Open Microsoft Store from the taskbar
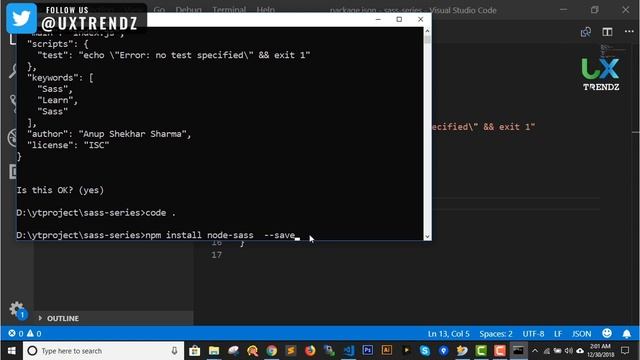The width and height of the screenshot is (640, 360). 195,351
